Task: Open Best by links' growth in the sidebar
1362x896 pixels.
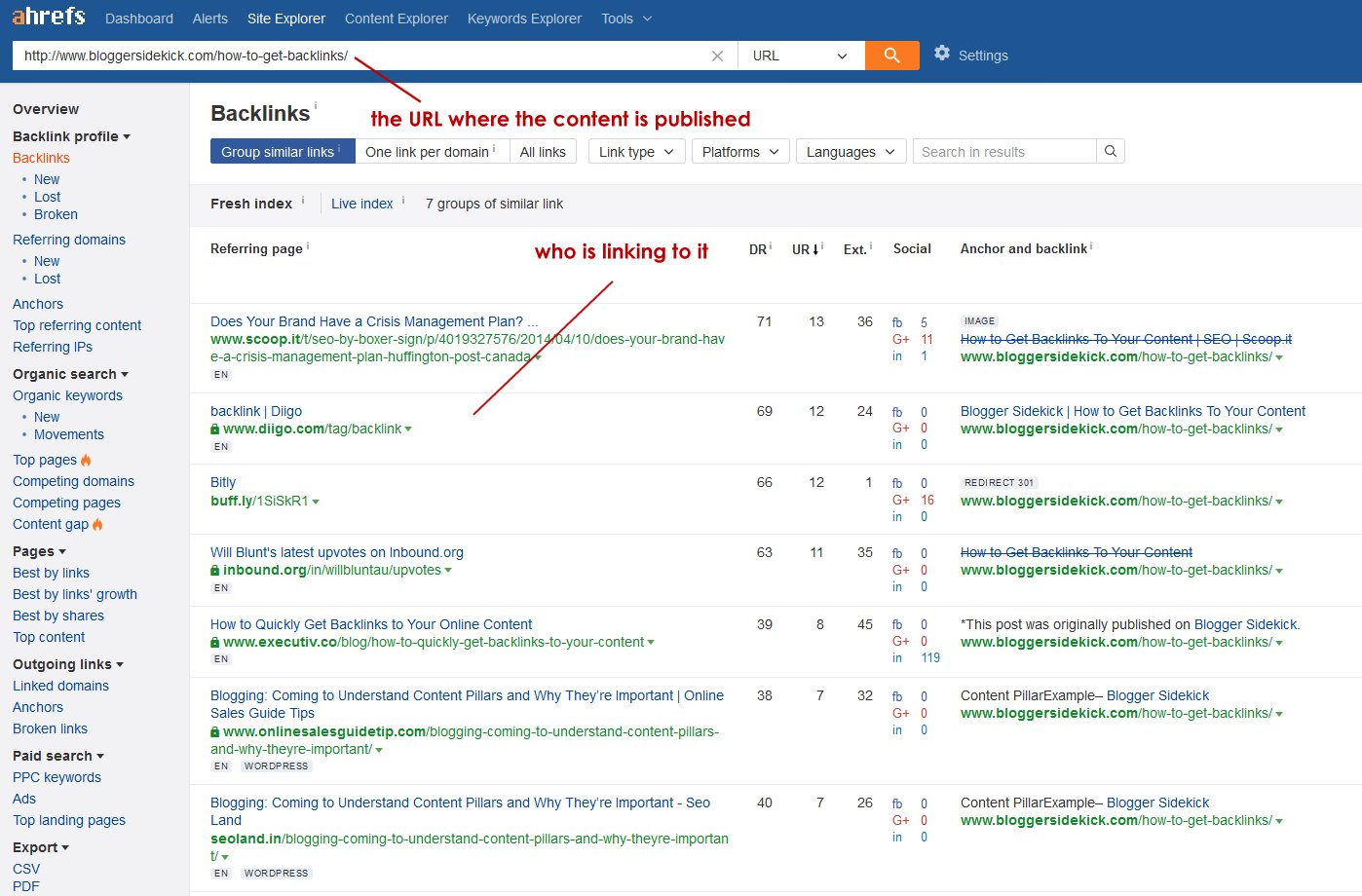Action: coord(75,594)
